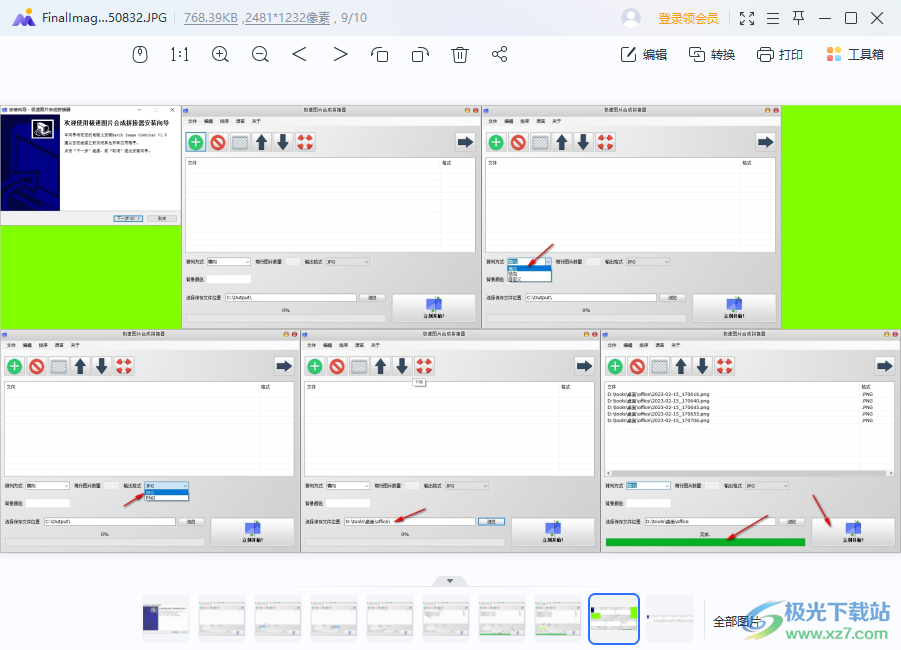Screen dimensions: 901x650
Task: Delete the current image with trash icon
Action: [460, 55]
